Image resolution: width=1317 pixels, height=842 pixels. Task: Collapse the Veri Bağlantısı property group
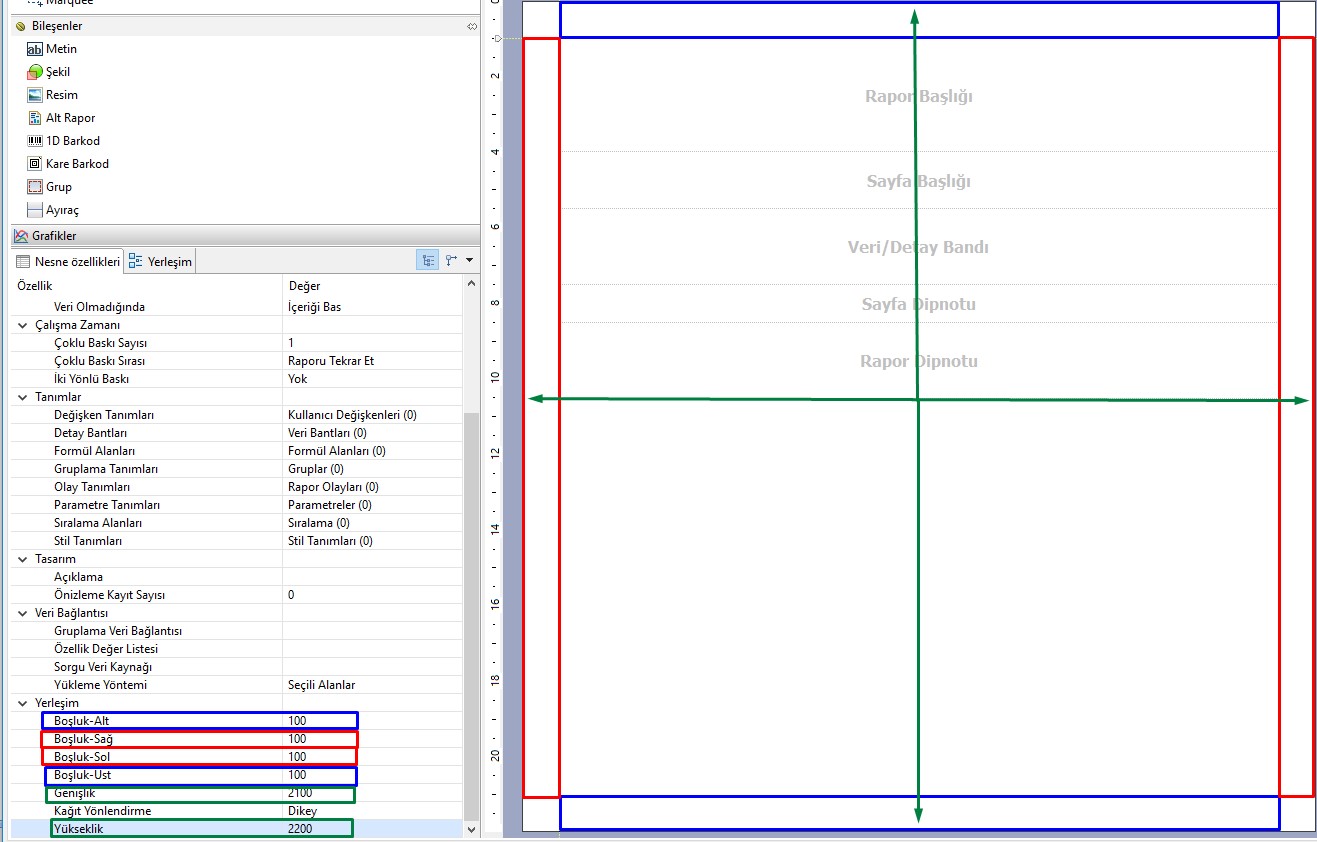click(23, 613)
